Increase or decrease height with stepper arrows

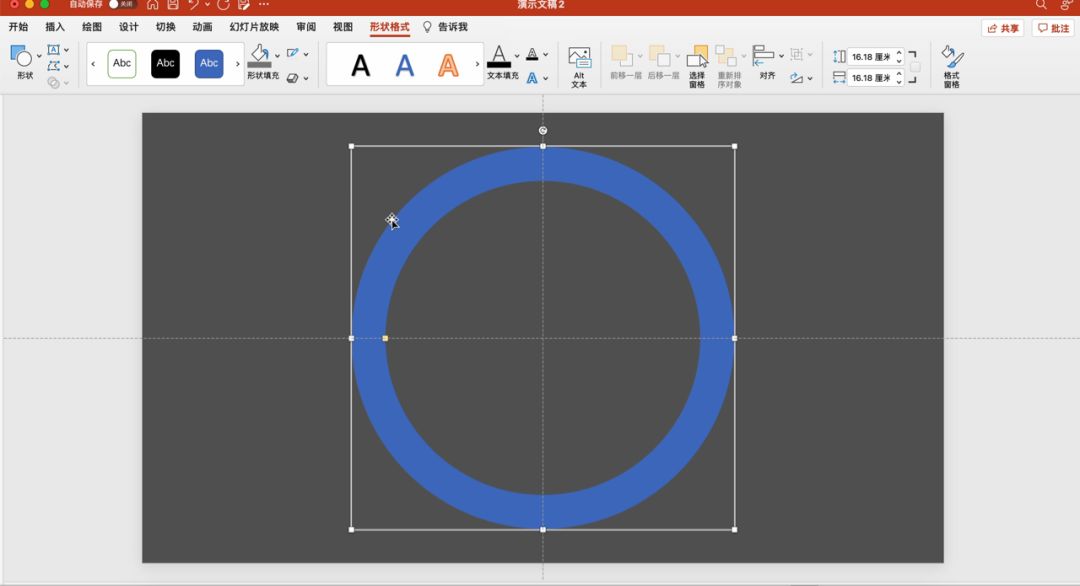point(899,57)
